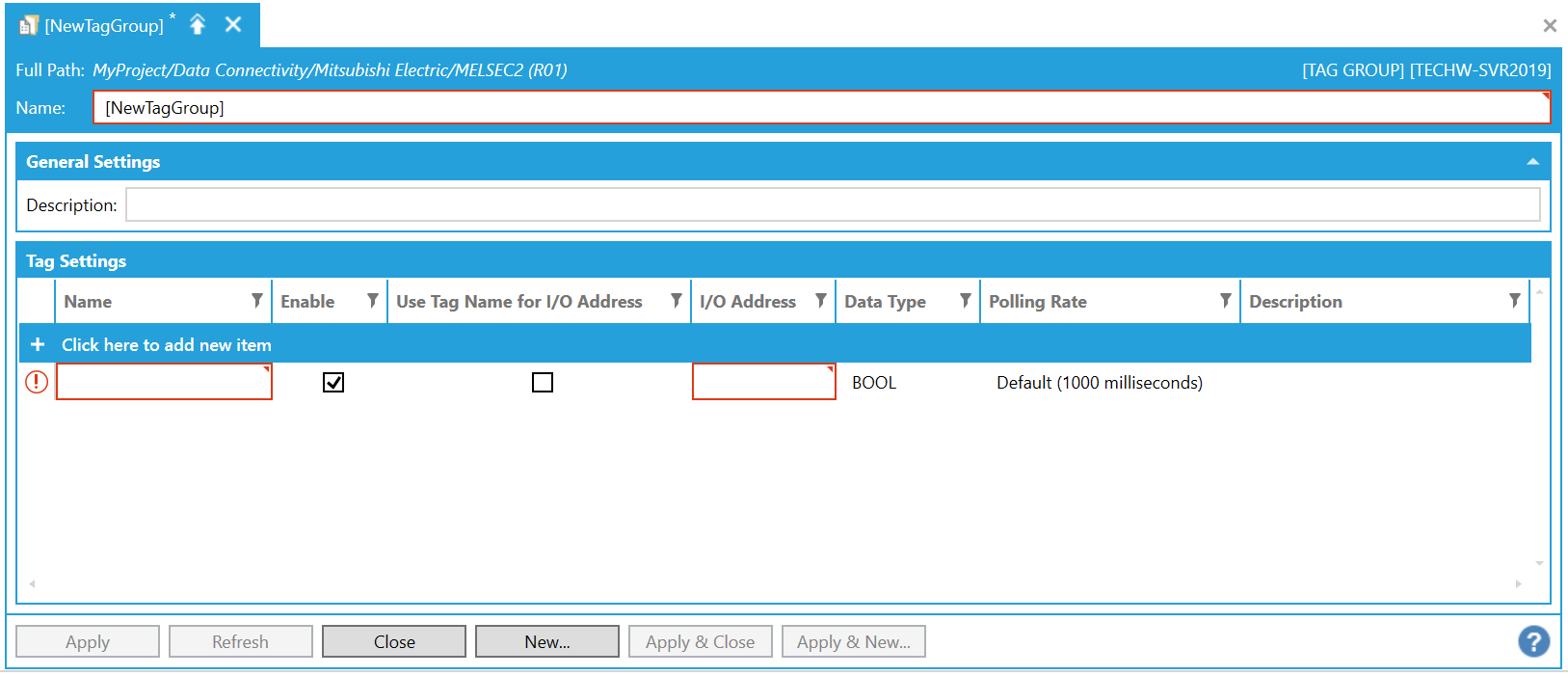Sort by the Data Type column header
Viewport: 1568px width, 676px height.
point(885,302)
